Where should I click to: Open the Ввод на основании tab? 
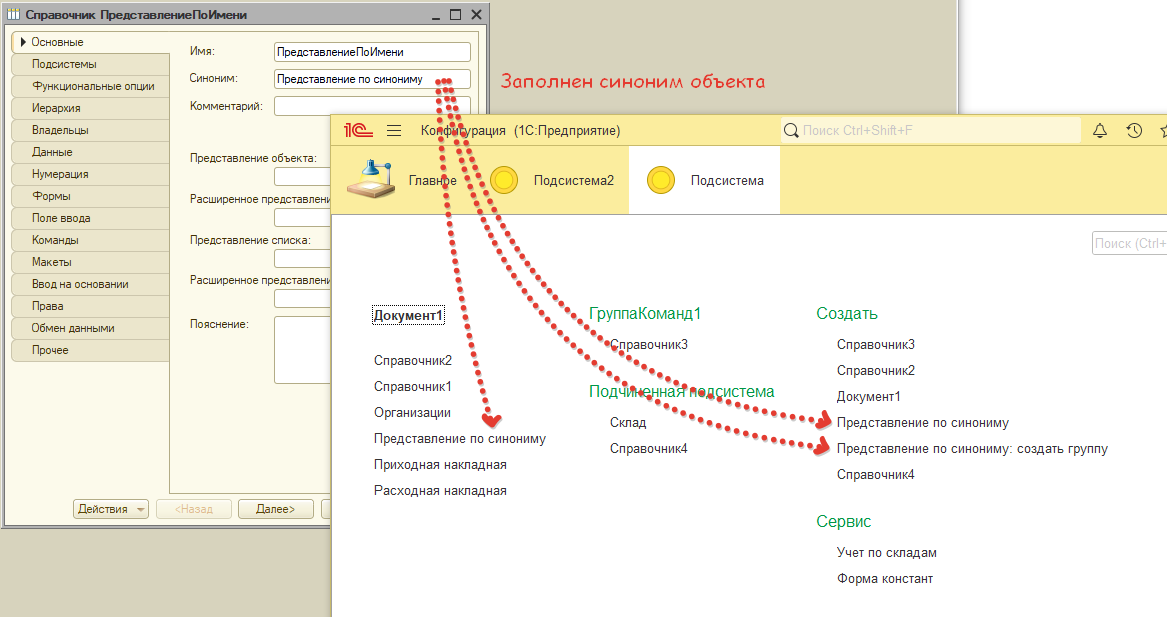point(91,284)
